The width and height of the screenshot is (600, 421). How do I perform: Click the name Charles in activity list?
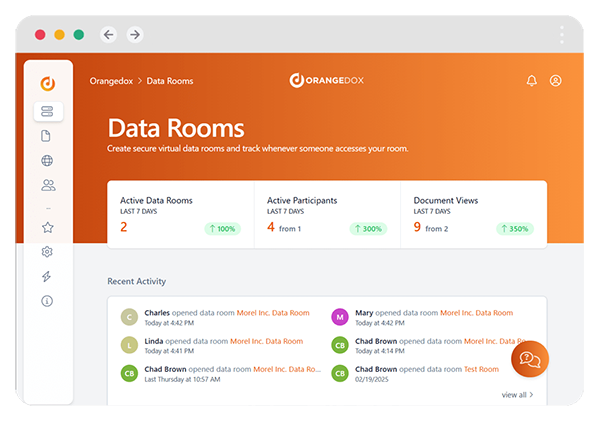pos(157,313)
